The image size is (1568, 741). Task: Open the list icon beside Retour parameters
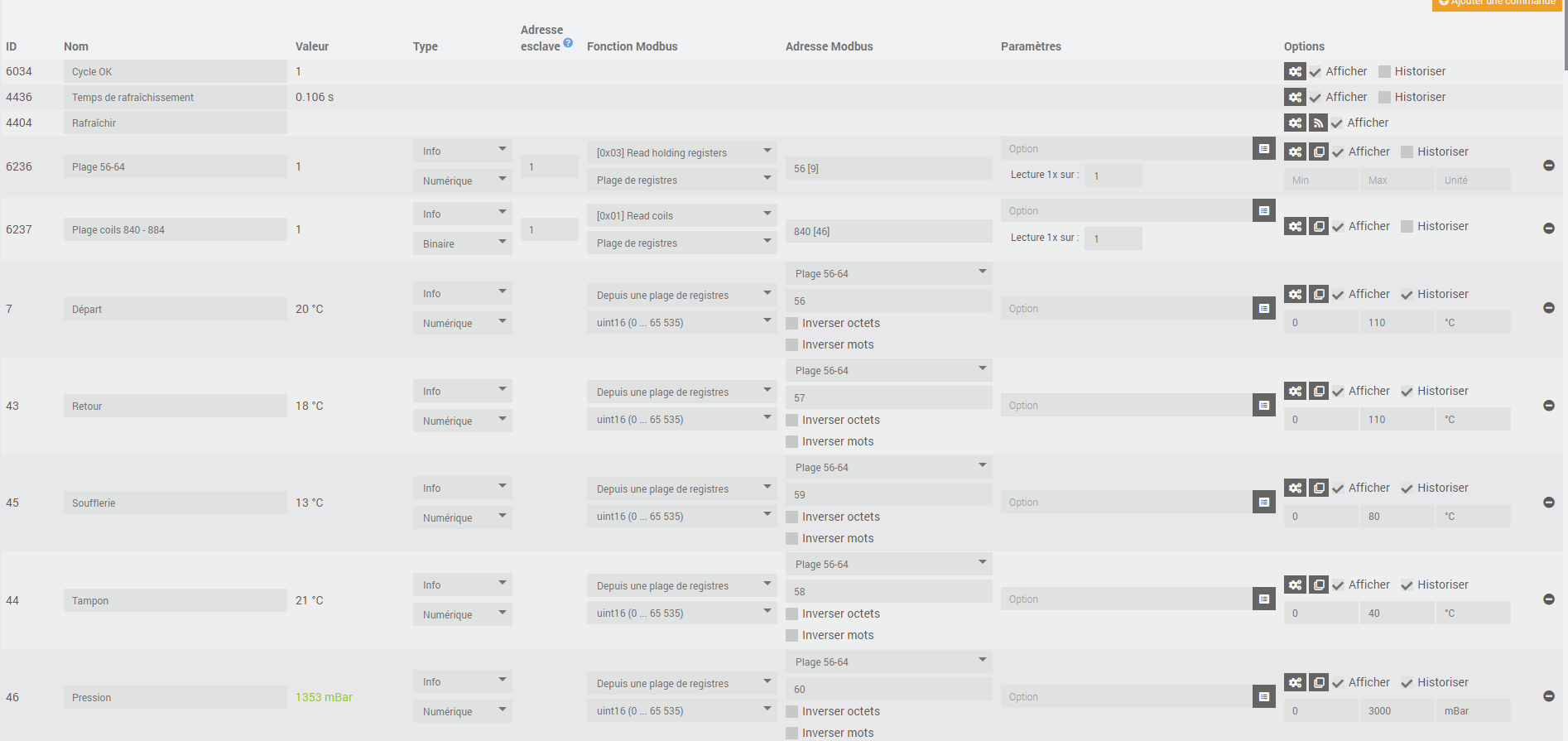coord(1264,406)
